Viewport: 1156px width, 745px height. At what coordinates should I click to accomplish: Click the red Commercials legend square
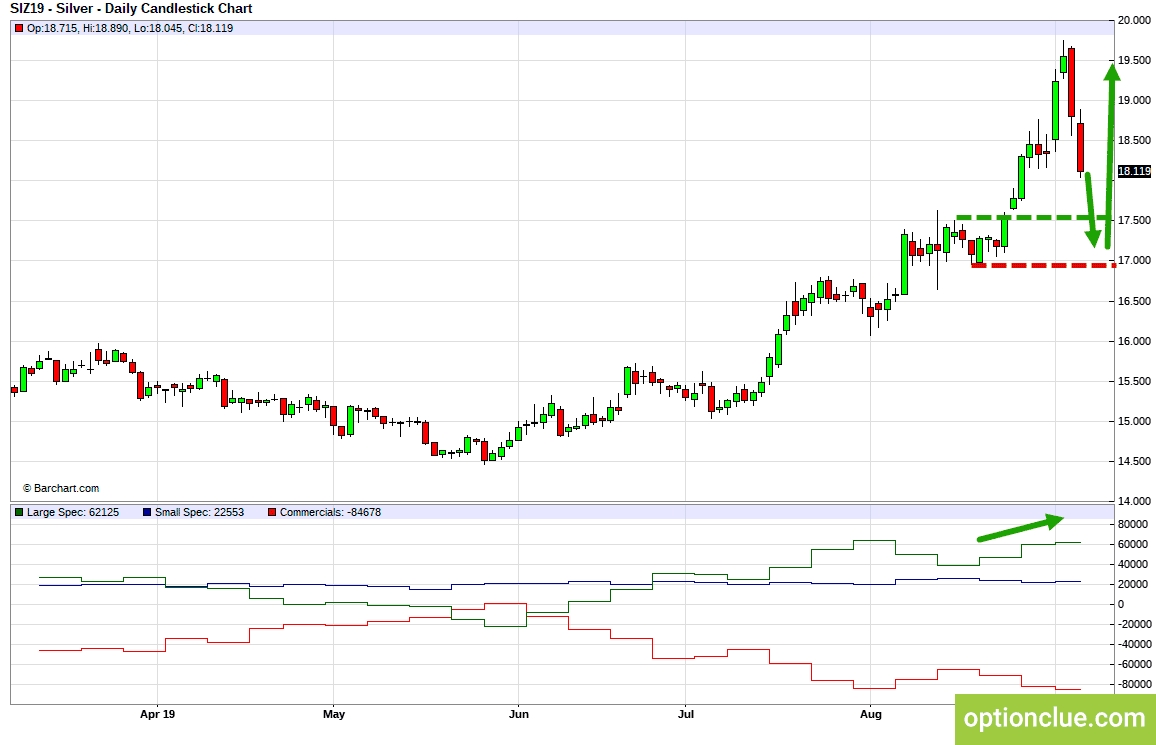pos(272,512)
